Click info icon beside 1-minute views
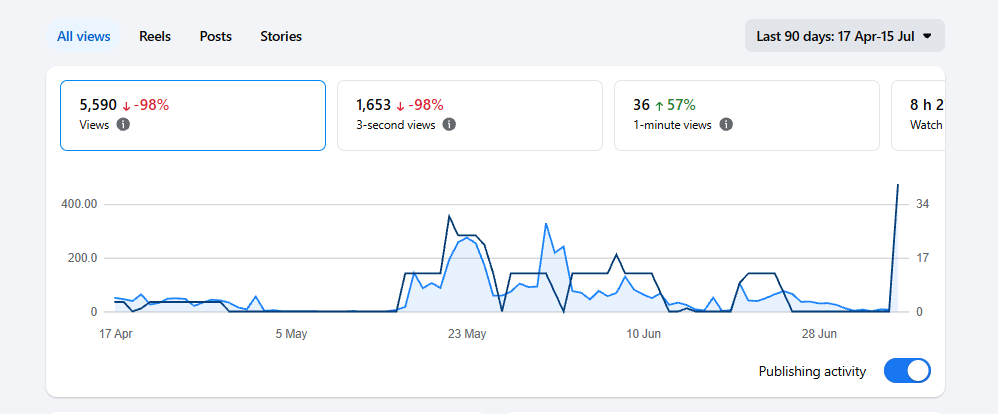998x414 pixels. pos(726,125)
